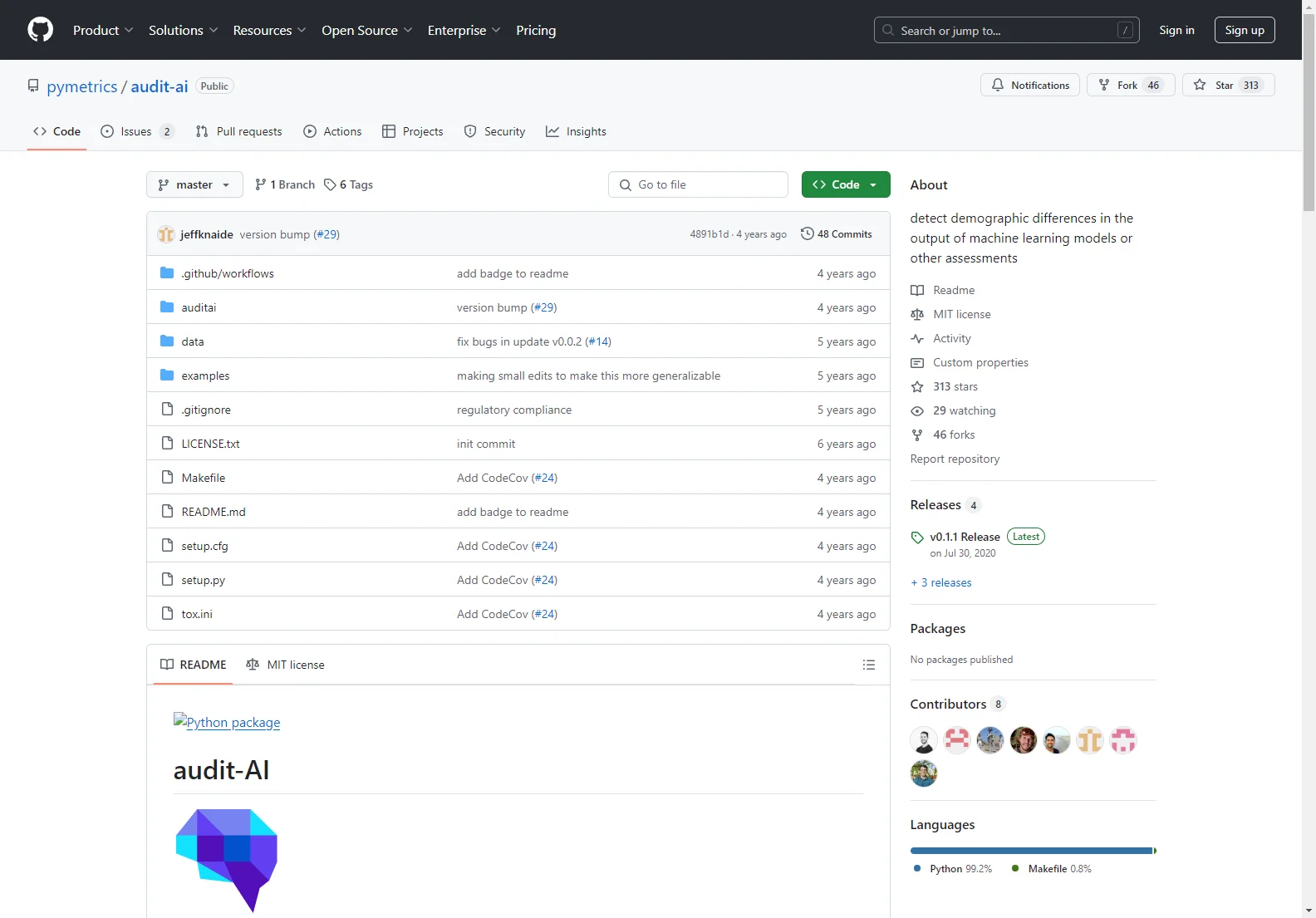This screenshot has width=1316, height=918.
Task: Open the tox.ini file
Action: click(197, 614)
